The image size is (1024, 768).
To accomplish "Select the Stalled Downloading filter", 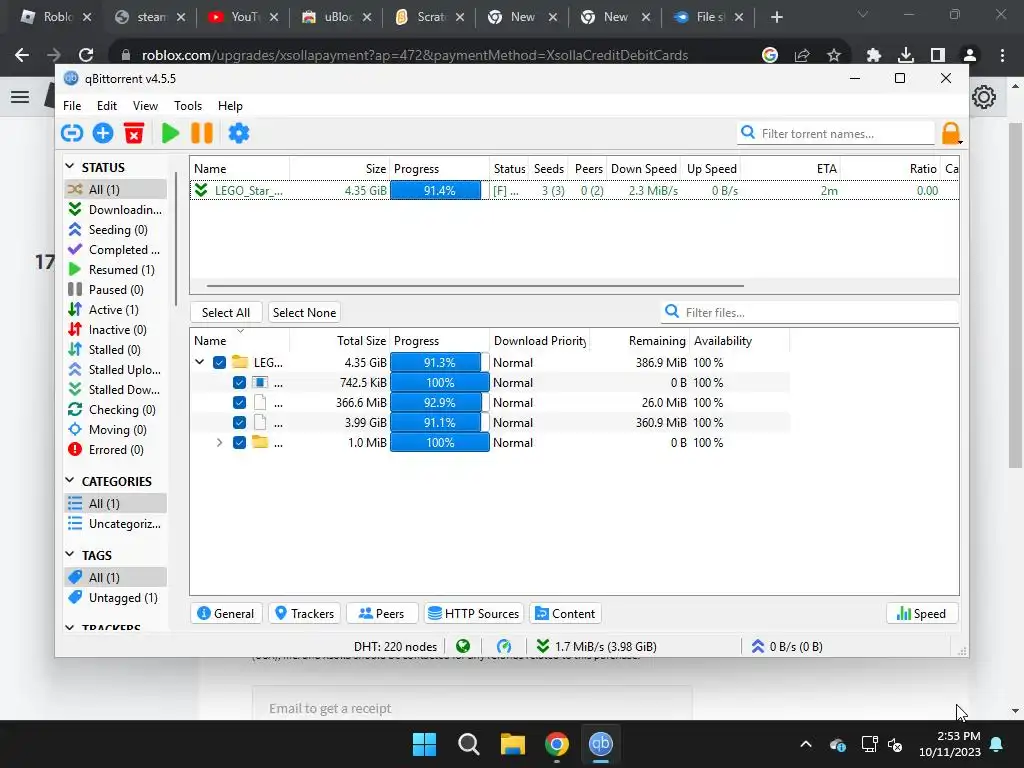I will click(x=115, y=390).
